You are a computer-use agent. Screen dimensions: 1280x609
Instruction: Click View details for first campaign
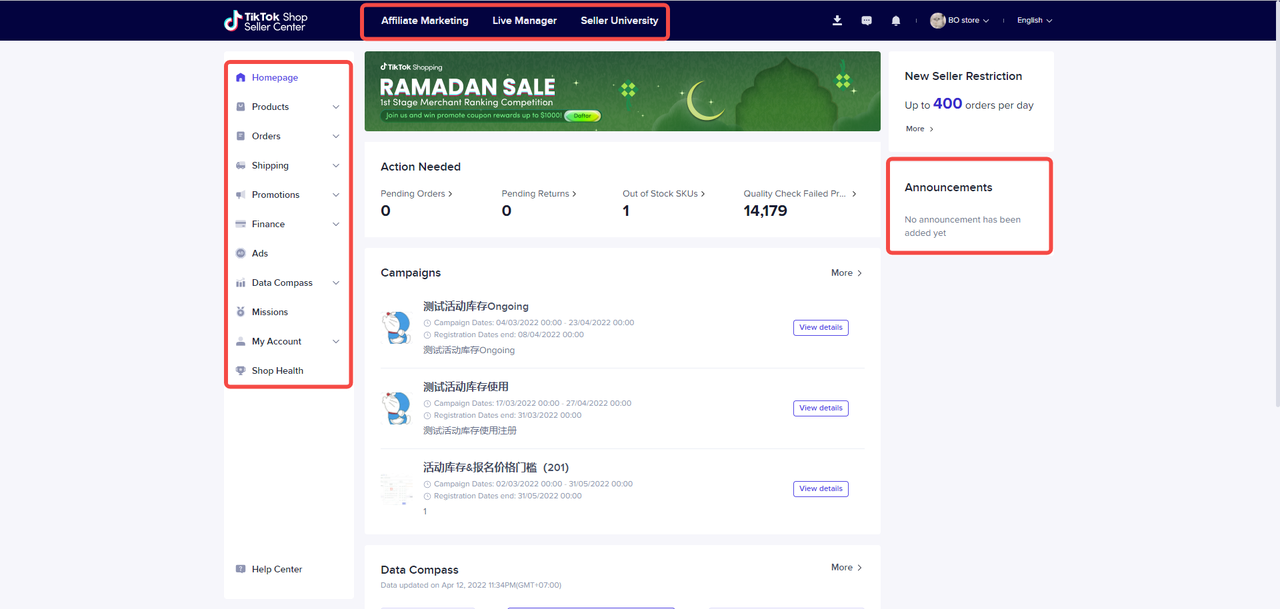tap(820, 328)
